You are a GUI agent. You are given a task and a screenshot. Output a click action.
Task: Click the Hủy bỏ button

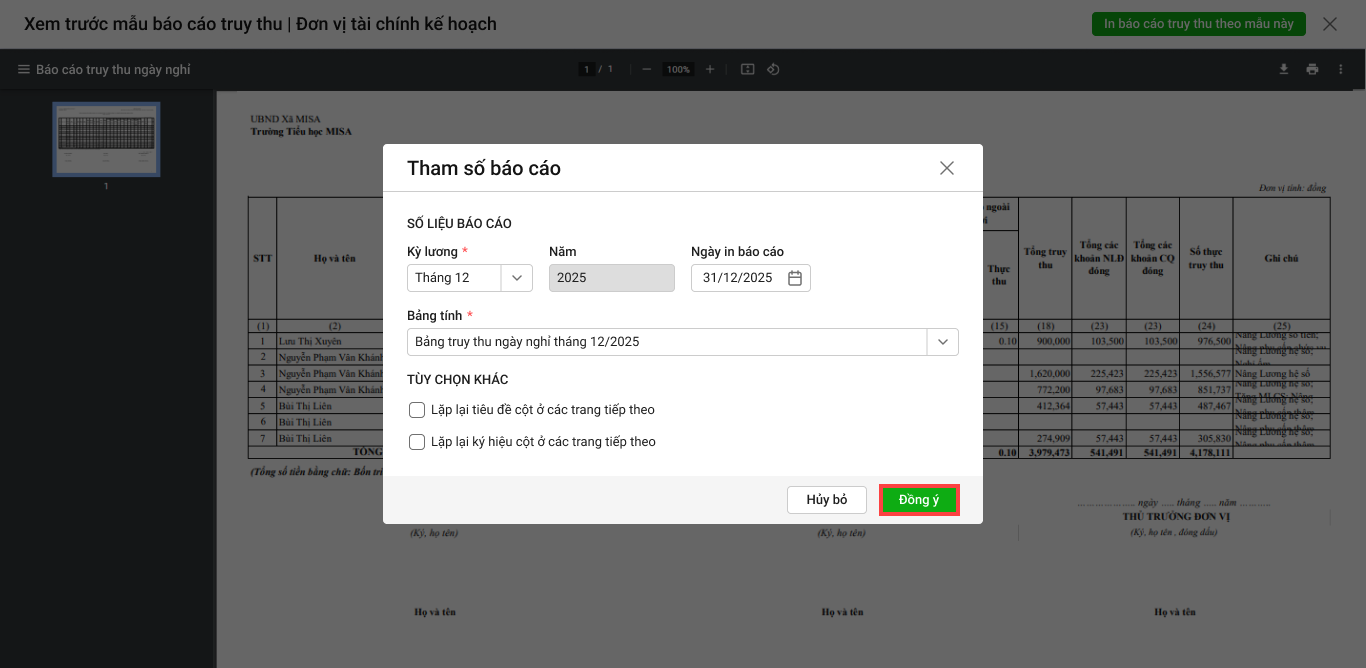click(x=826, y=500)
